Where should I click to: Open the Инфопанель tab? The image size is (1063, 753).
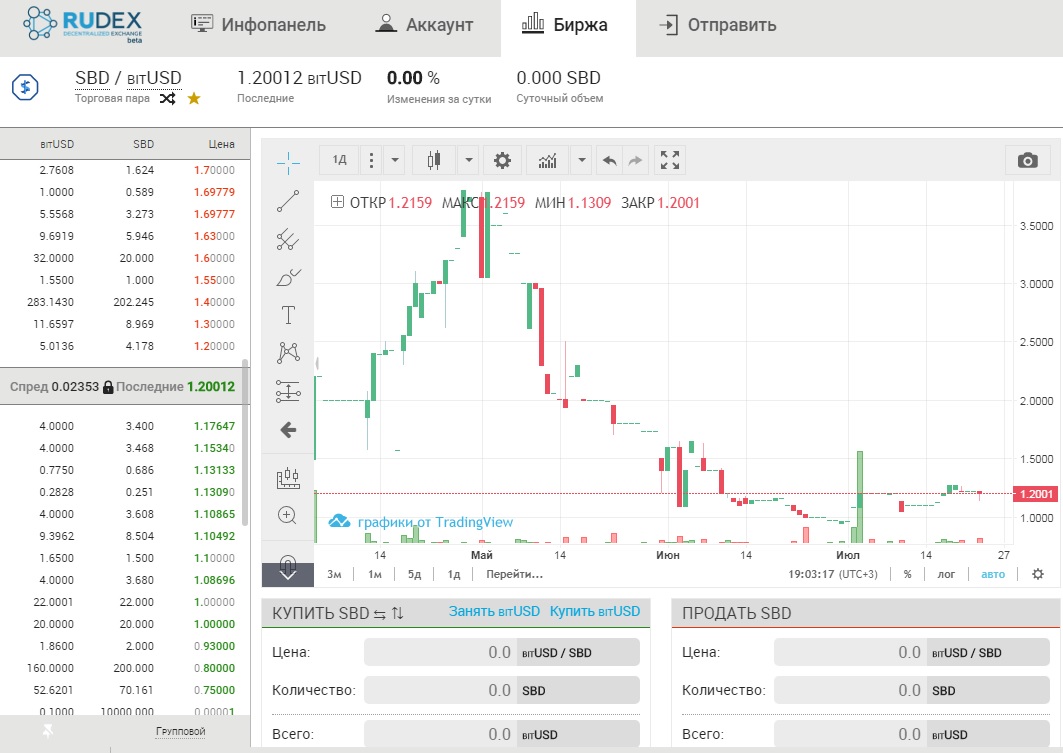258,25
